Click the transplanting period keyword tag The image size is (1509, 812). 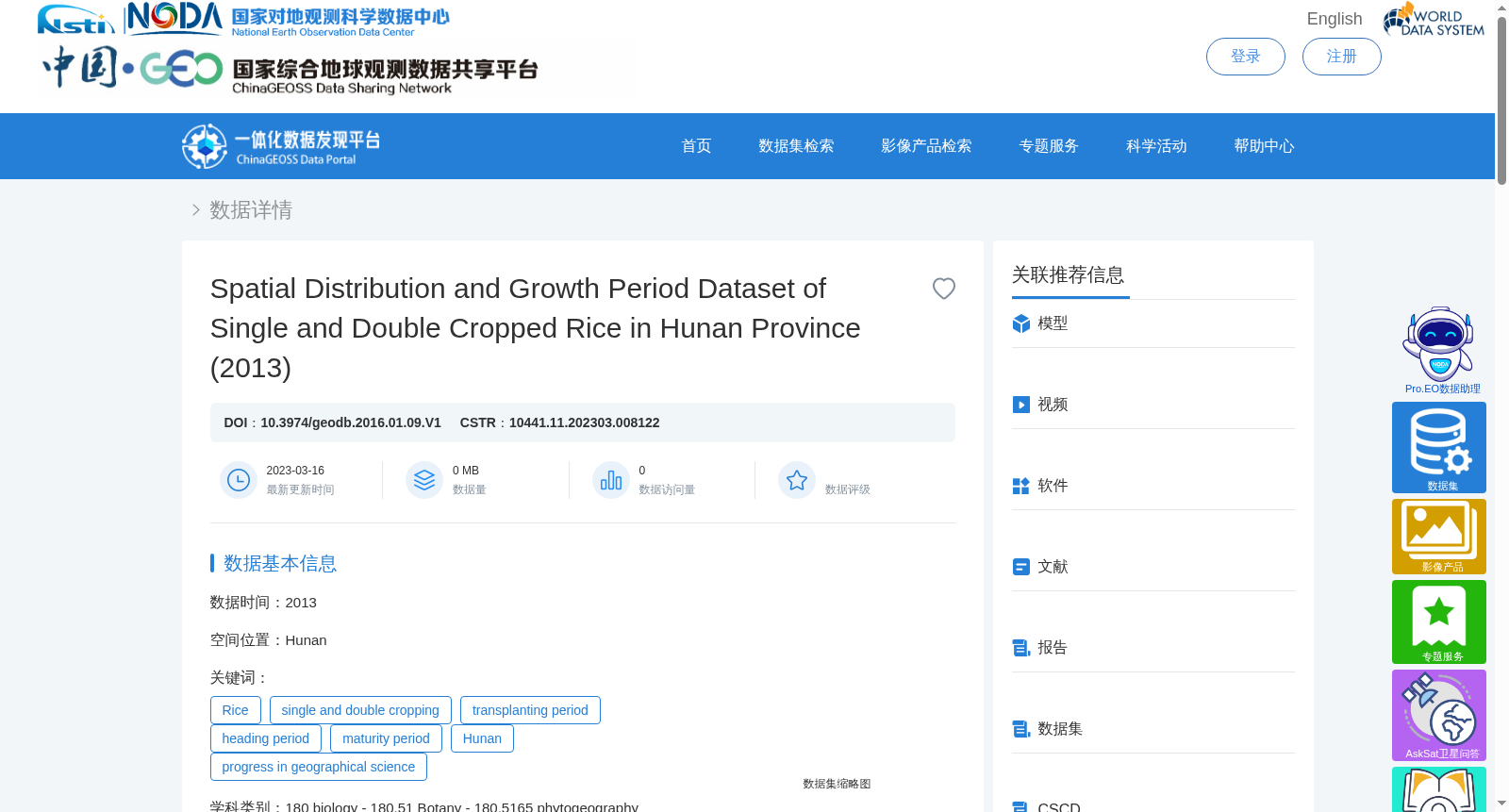click(x=530, y=710)
